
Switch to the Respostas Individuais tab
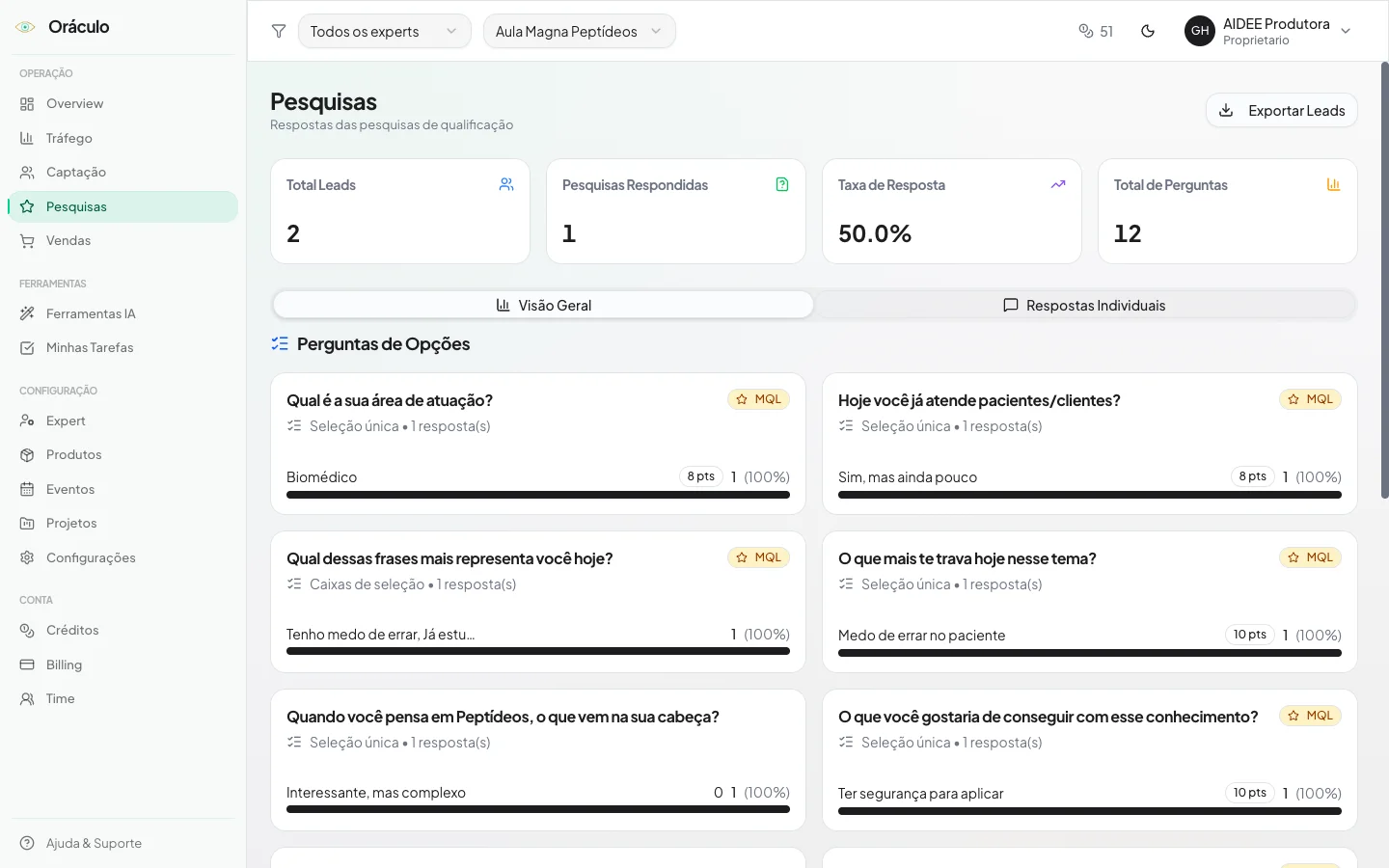click(x=1084, y=305)
